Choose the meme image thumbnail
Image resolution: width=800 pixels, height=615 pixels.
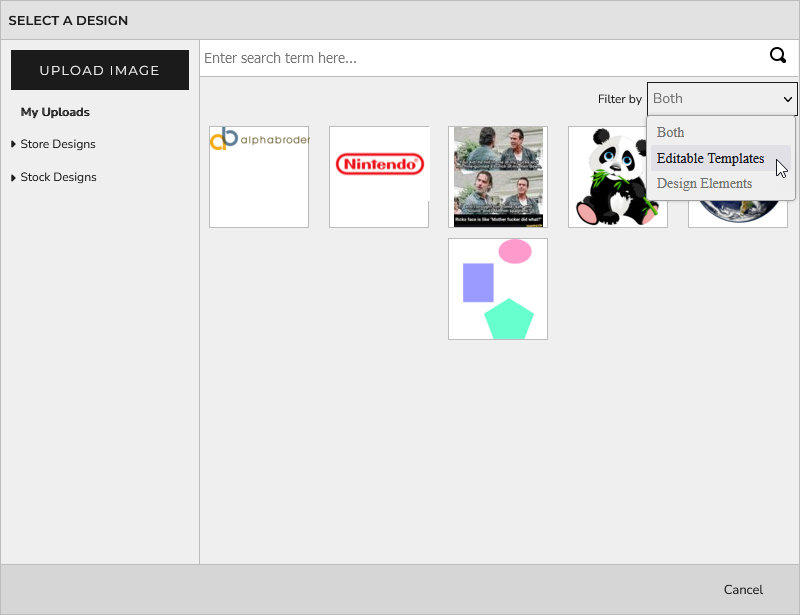tap(497, 177)
